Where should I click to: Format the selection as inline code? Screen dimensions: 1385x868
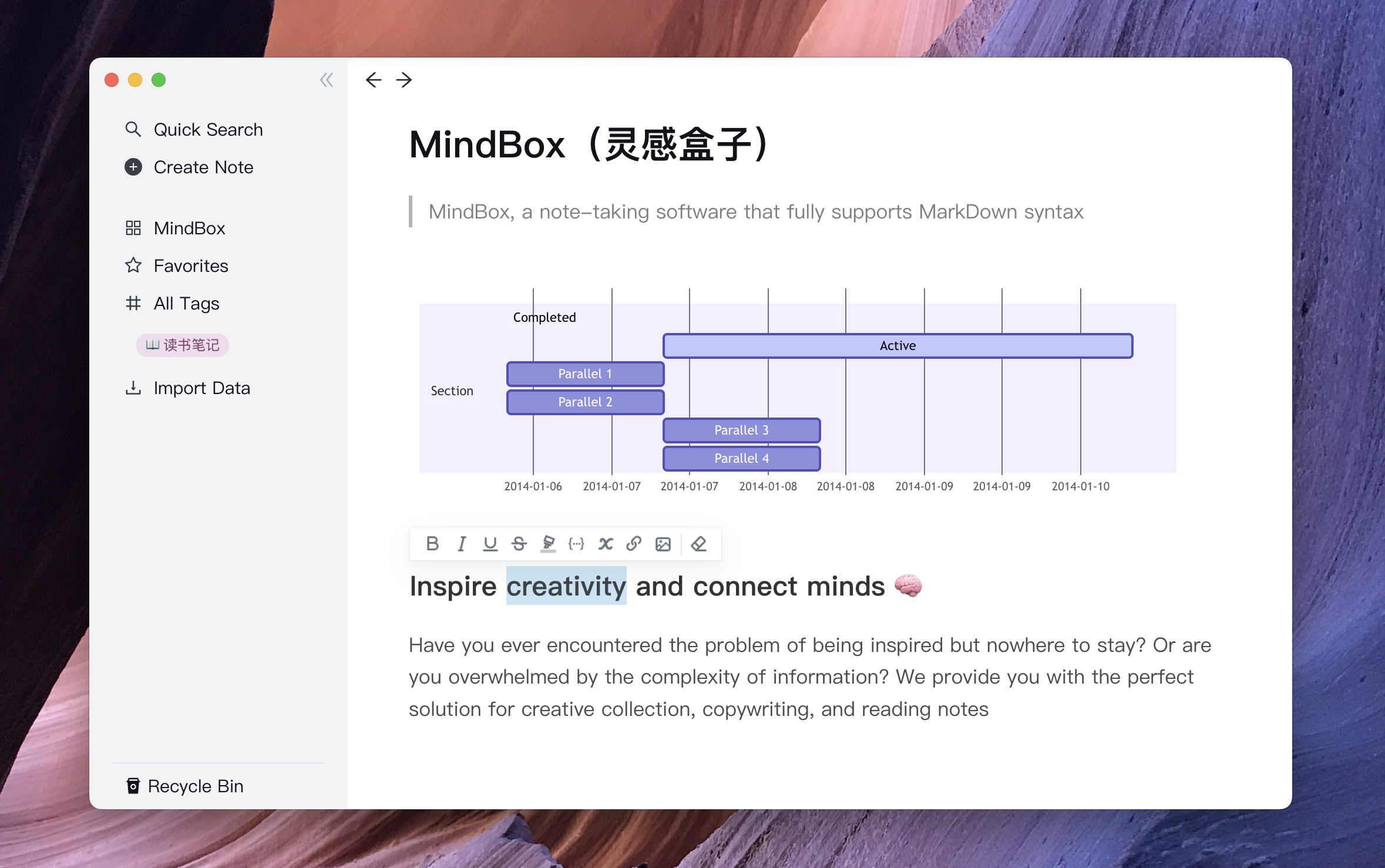click(577, 544)
